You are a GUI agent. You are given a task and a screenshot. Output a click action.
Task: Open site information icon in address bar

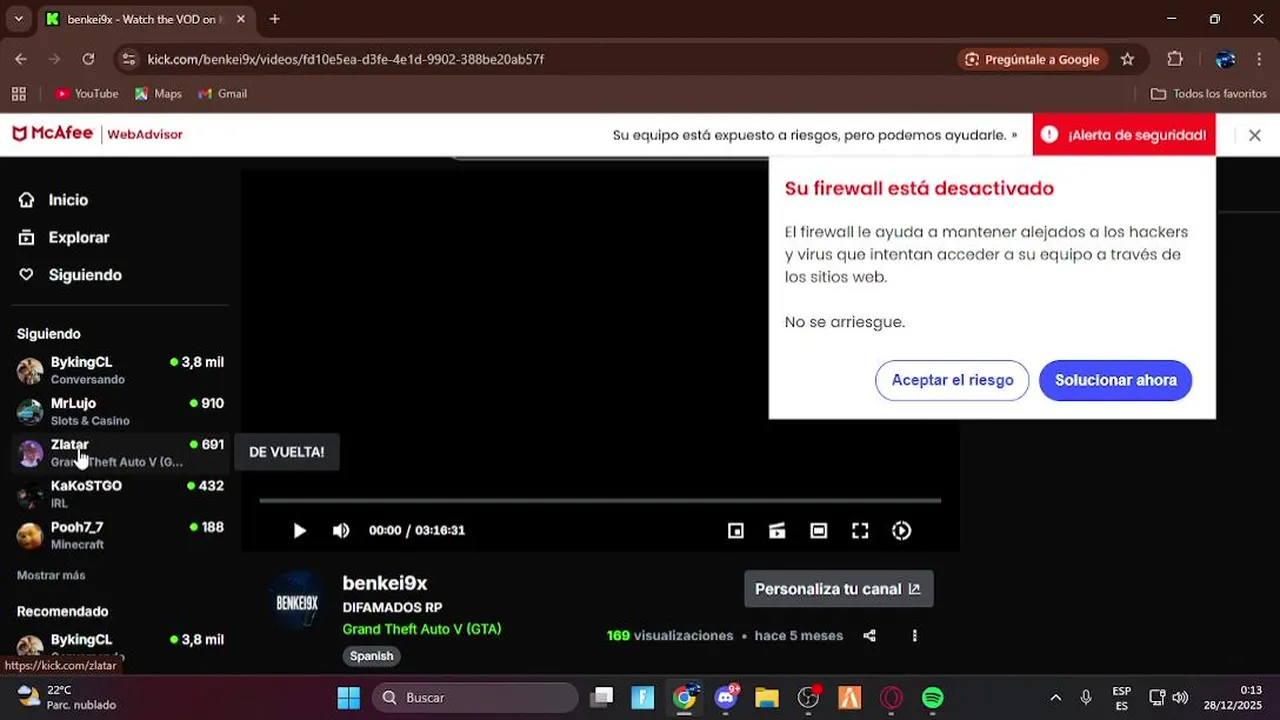coord(128,59)
